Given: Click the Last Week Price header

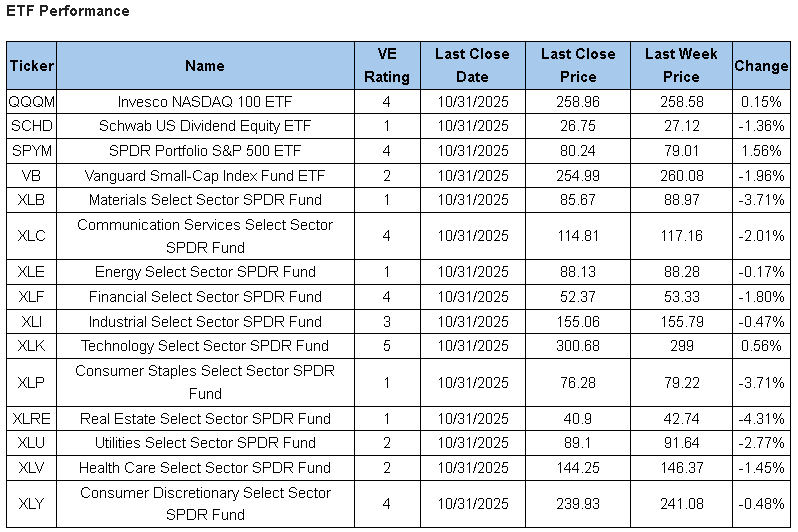Looking at the screenshot, I should [x=681, y=66].
